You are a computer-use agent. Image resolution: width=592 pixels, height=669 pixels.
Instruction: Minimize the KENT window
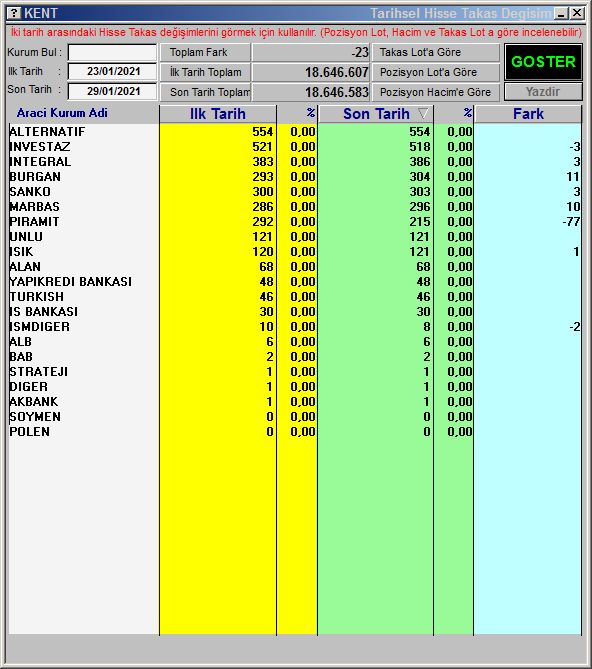(561, 13)
